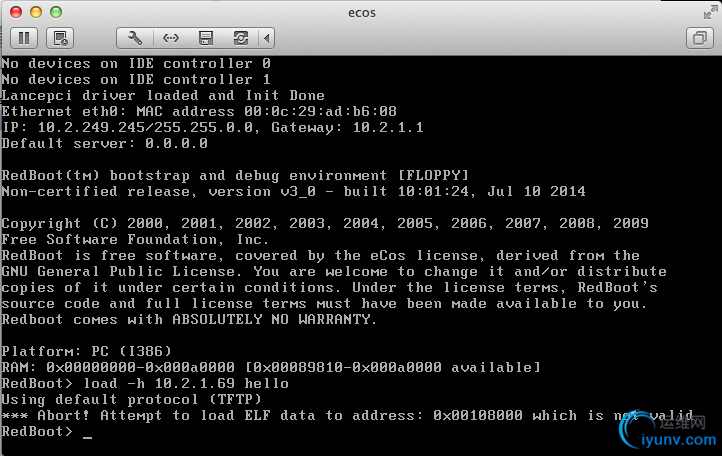Click 'Redboot comes with ABSOLUTELY NO WARRANTY.'
The width and height of the screenshot is (722, 456).
point(189,319)
